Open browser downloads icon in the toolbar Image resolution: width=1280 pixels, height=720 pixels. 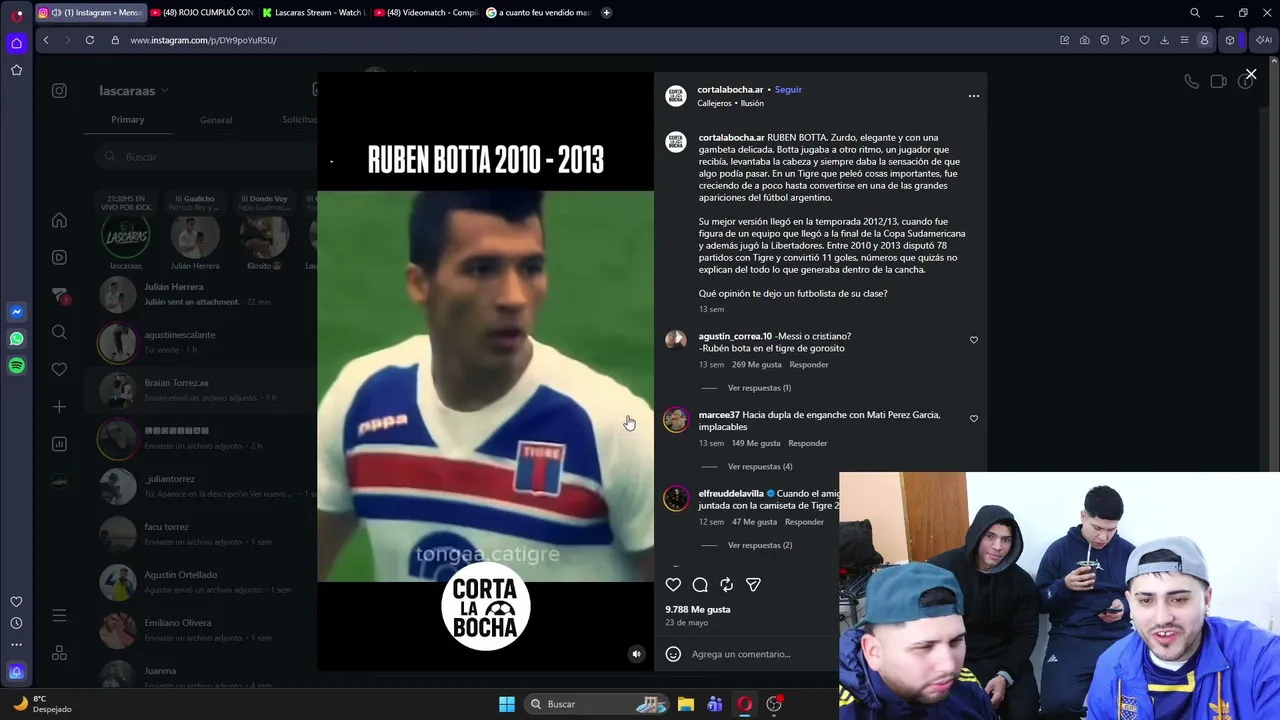point(1164,40)
